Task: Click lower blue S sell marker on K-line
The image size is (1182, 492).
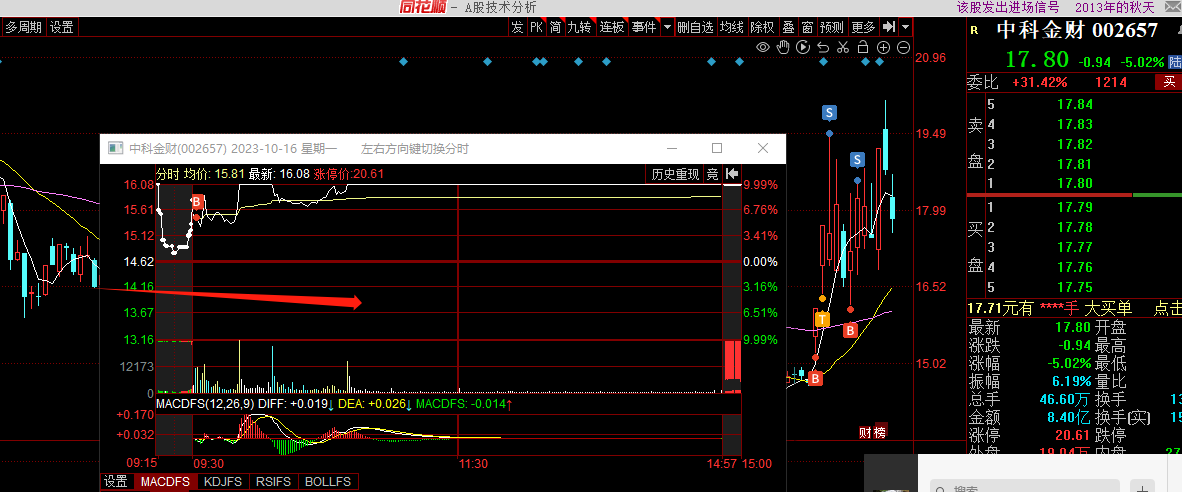Action: click(x=857, y=160)
